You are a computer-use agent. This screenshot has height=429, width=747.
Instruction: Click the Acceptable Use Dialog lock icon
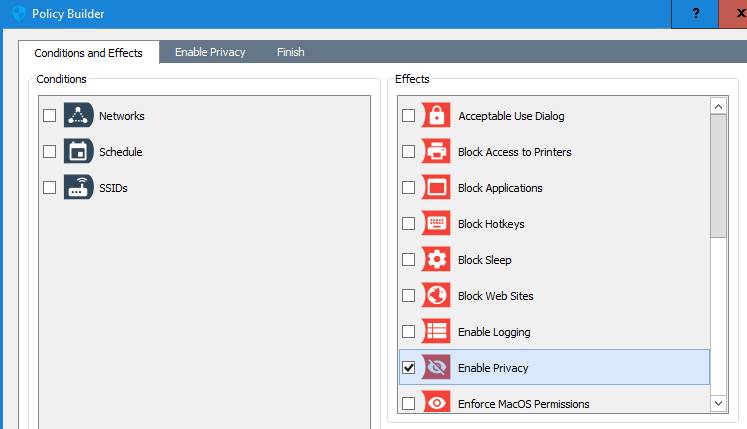[x=436, y=115]
